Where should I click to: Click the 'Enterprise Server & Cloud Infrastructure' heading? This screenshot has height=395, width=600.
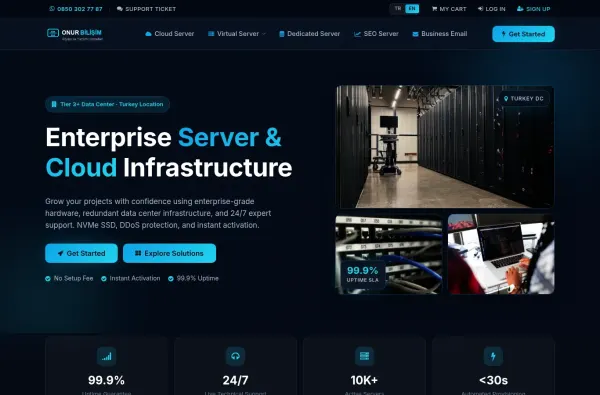click(169, 152)
